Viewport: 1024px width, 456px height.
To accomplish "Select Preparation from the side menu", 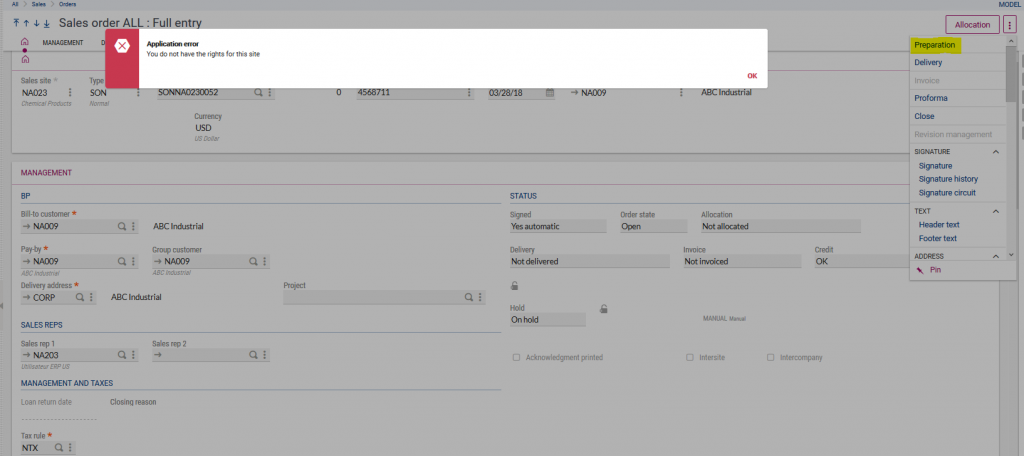I will 936,45.
